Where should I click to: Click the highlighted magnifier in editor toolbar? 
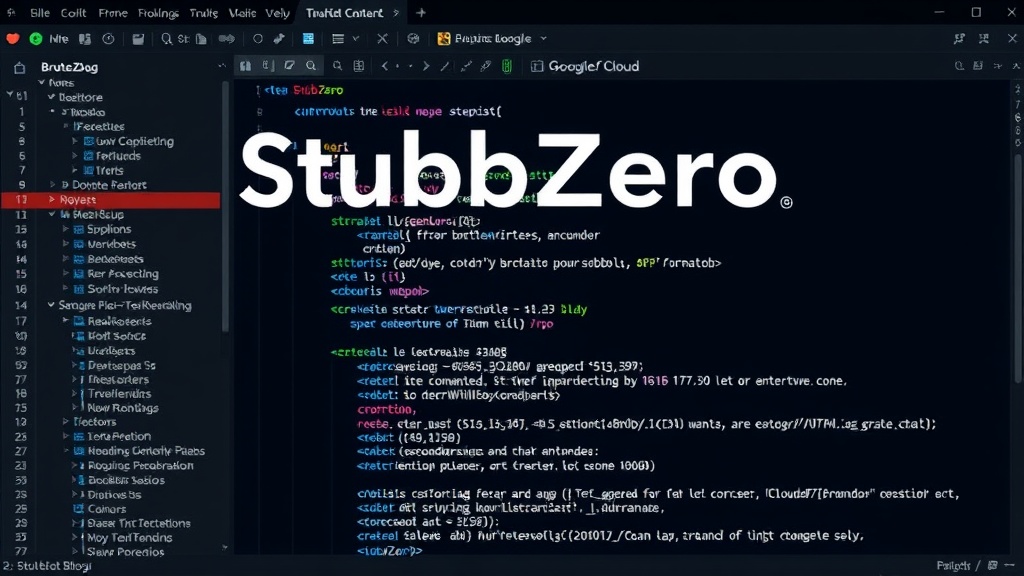pos(311,66)
